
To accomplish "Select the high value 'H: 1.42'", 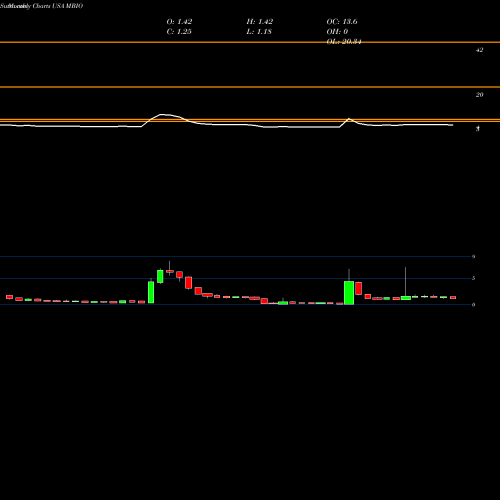I will click(x=260, y=22).
